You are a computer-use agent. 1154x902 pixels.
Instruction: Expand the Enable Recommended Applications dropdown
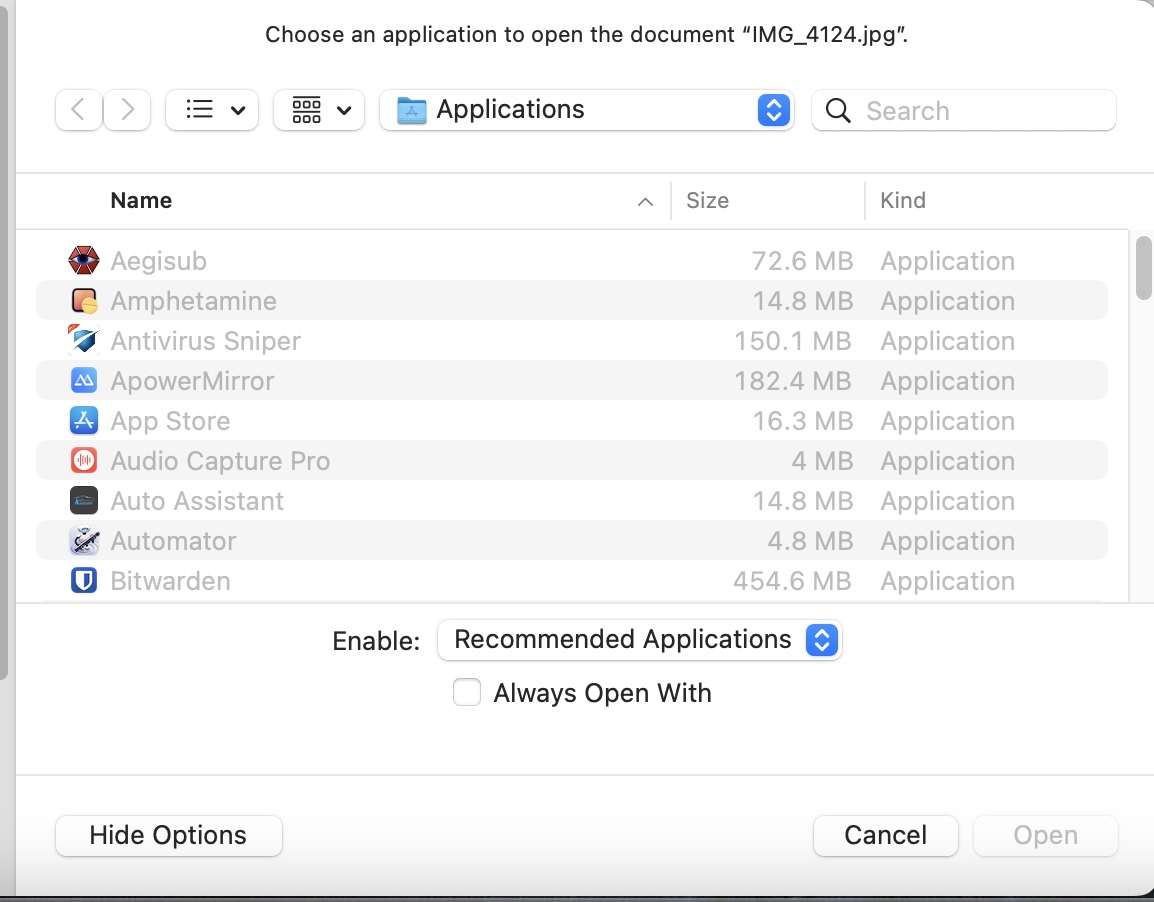click(x=640, y=640)
